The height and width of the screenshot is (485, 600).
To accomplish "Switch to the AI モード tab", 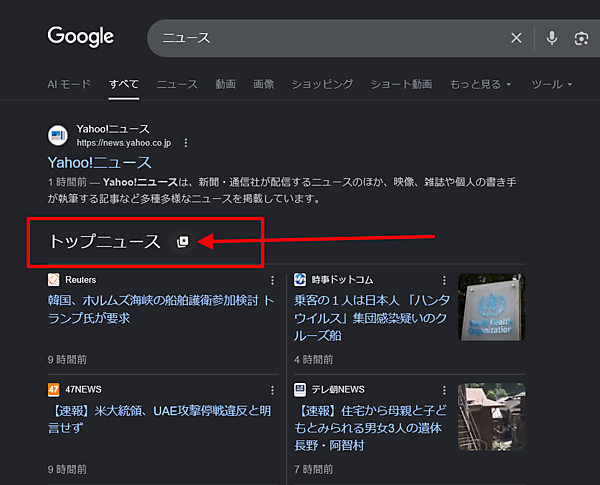I will coord(69,84).
